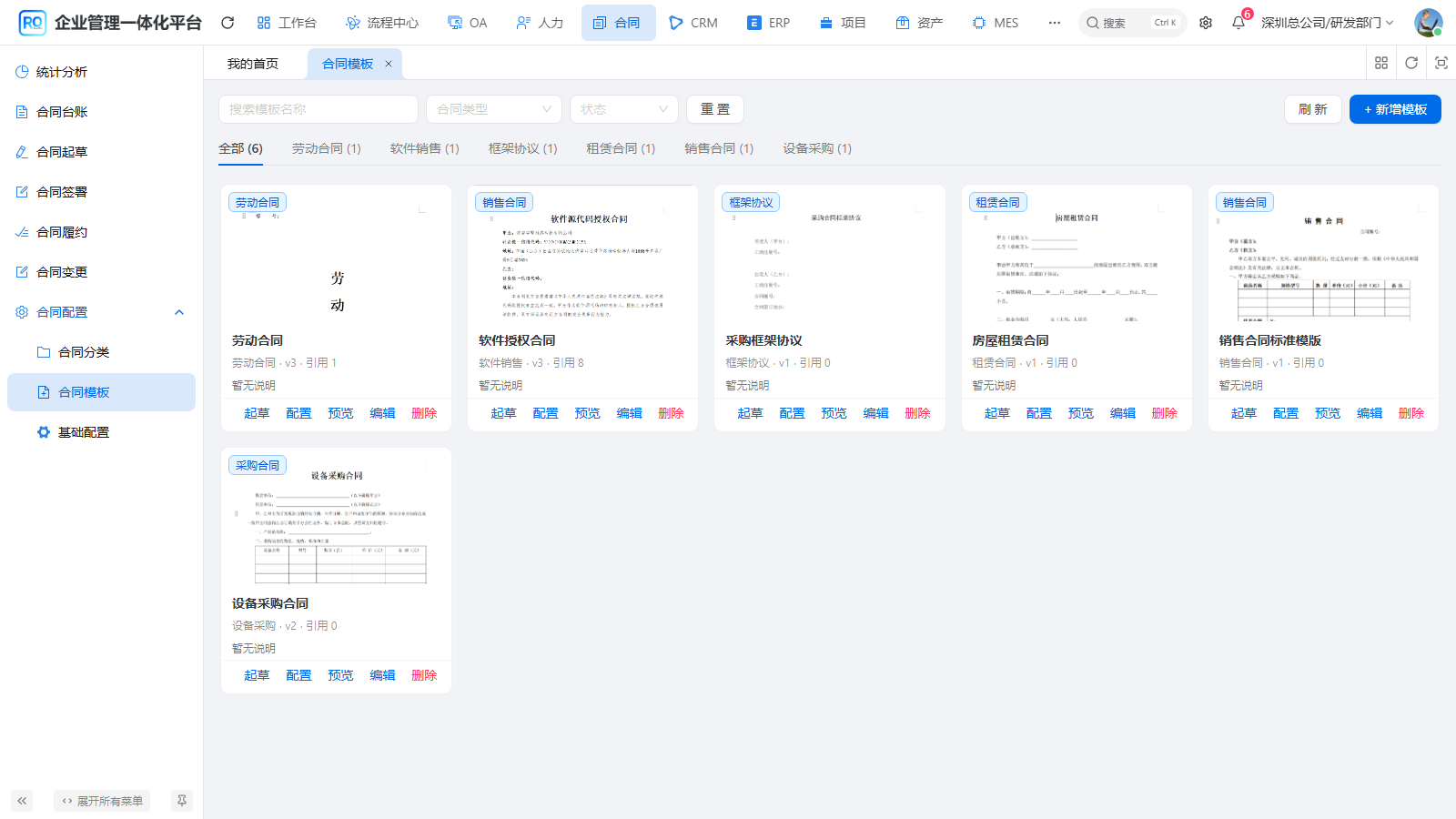Open 合同变更 sidebar item
The width and height of the screenshot is (1456, 819).
tap(101, 272)
